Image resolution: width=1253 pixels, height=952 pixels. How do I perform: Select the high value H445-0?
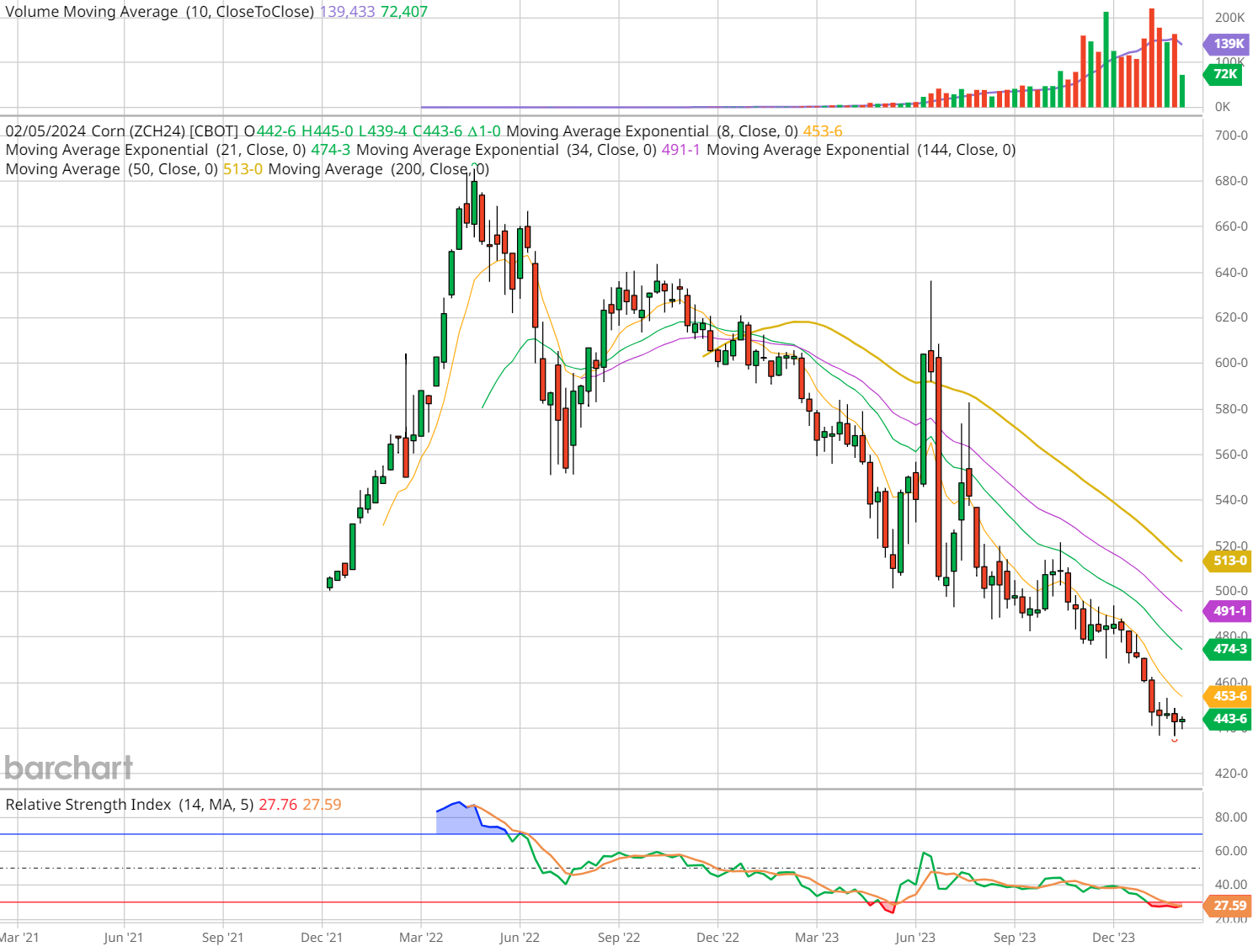click(328, 131)
